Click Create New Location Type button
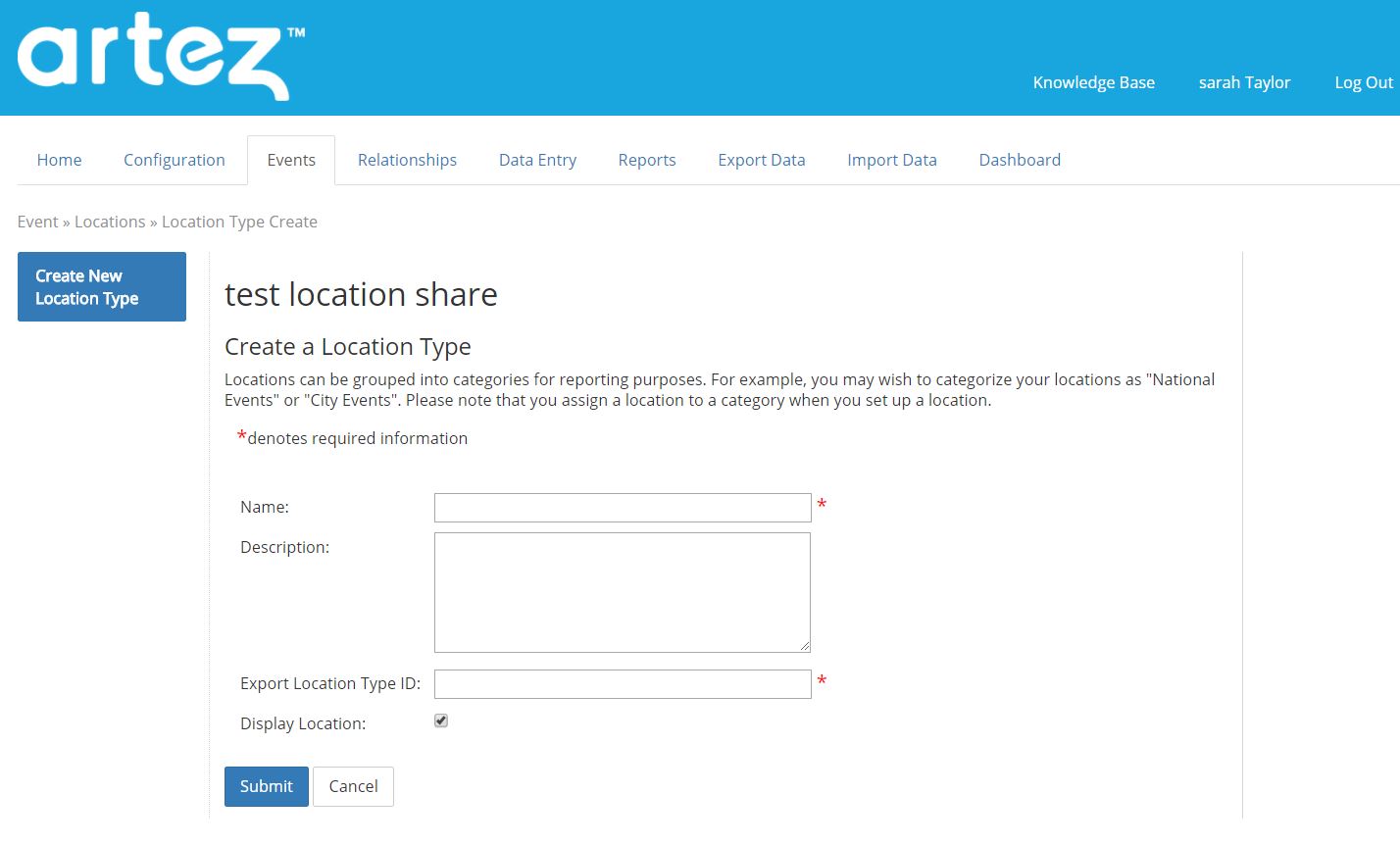The height and width of the screenshot is (844, 1400). 102,287
